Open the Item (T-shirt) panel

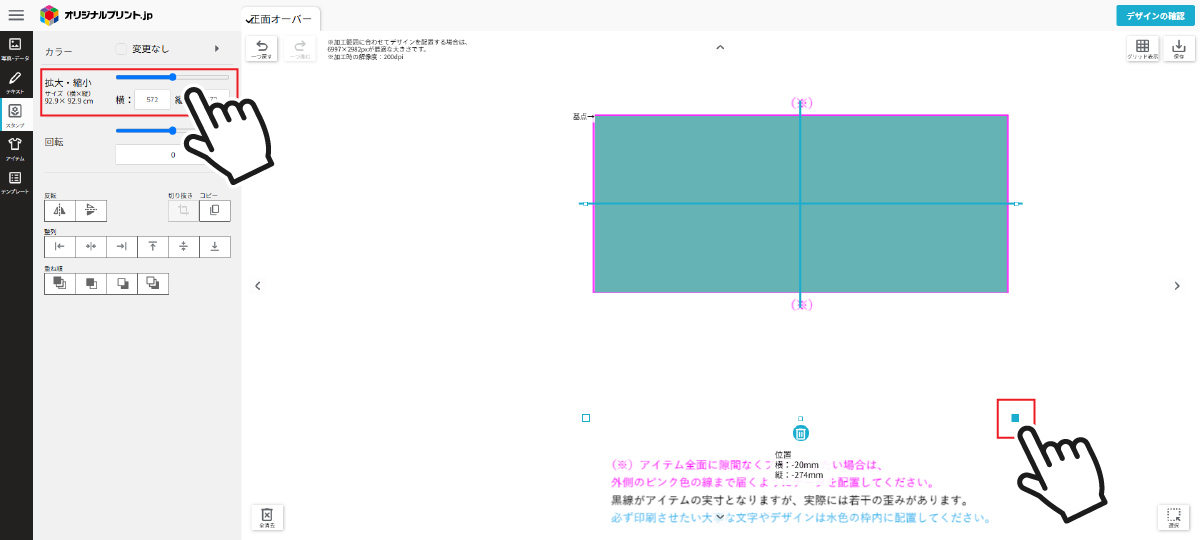15,148
